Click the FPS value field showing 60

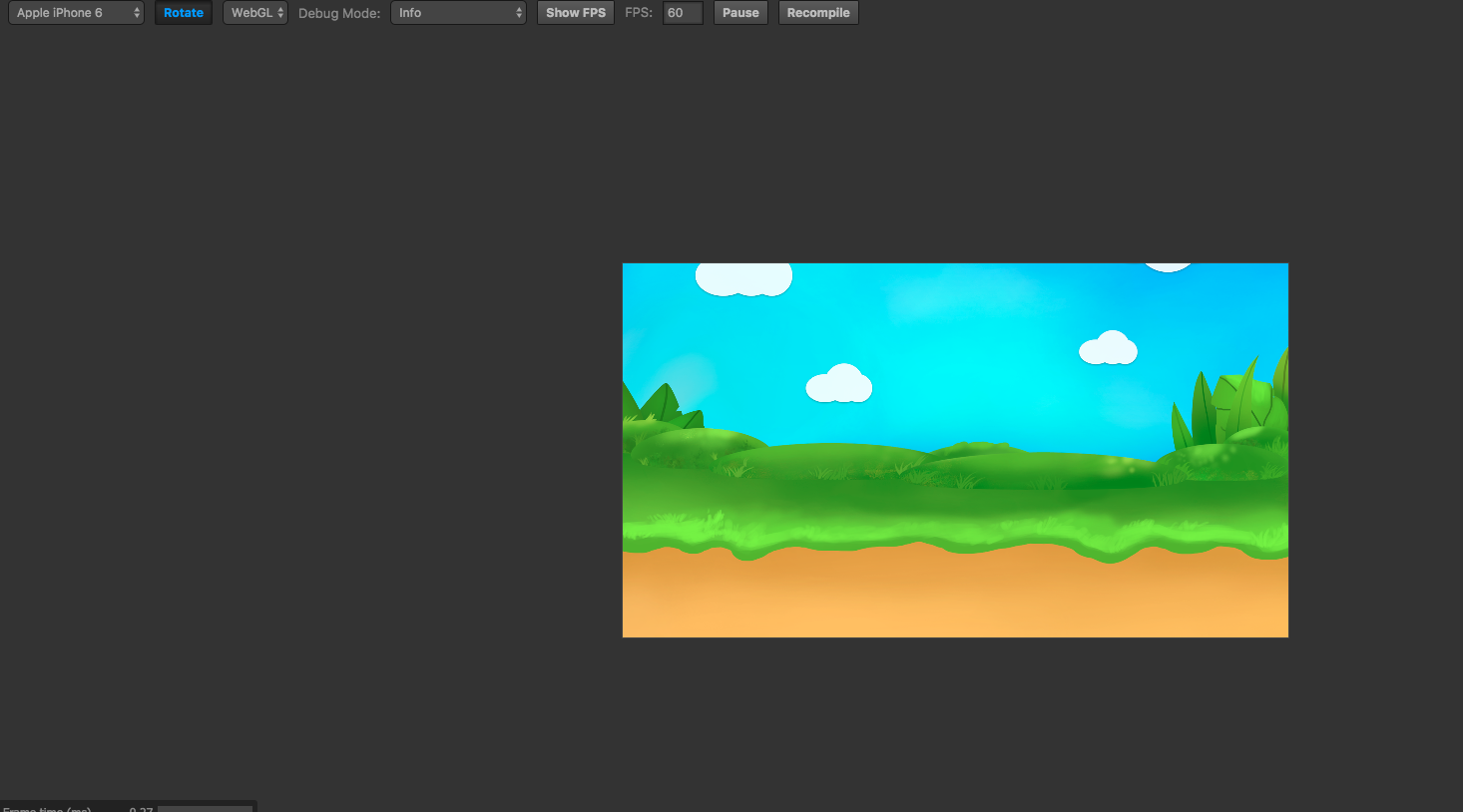tap(683, 13)
